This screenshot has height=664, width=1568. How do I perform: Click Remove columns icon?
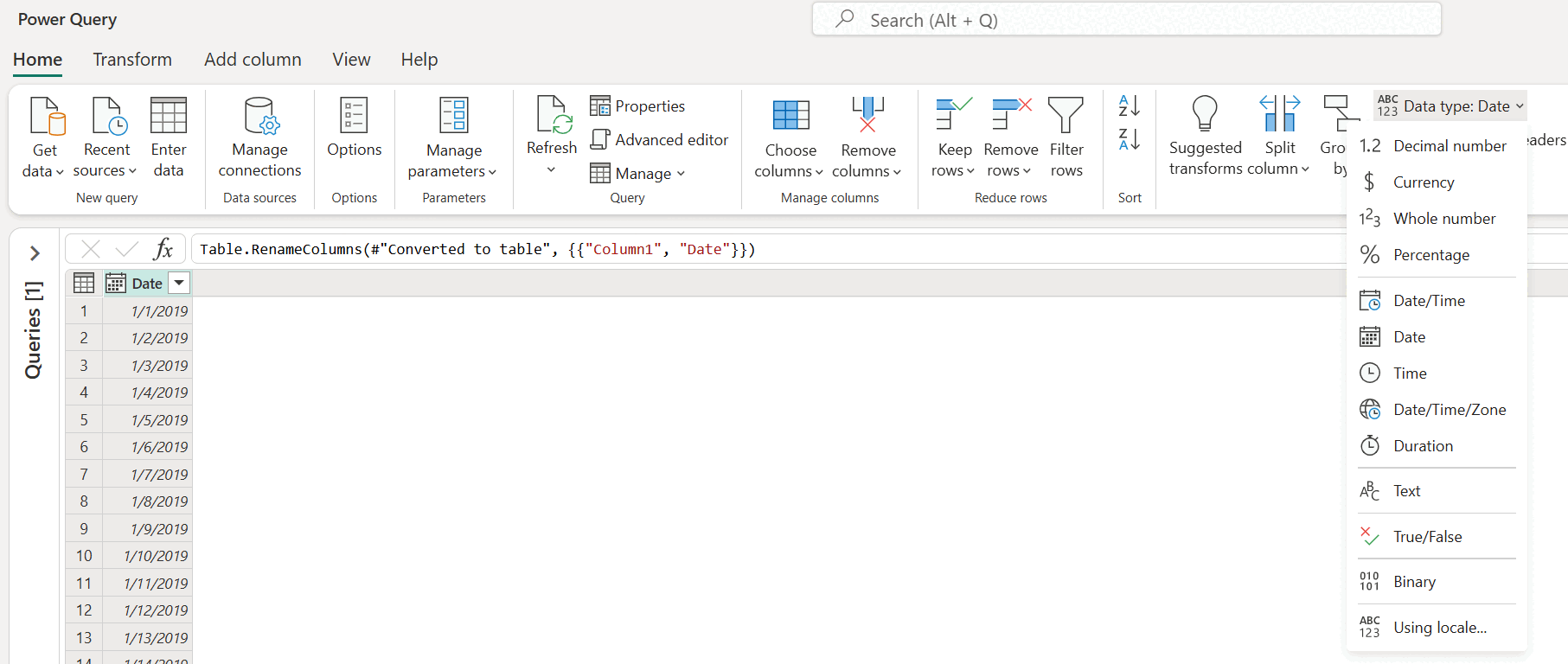pos(867,115)
